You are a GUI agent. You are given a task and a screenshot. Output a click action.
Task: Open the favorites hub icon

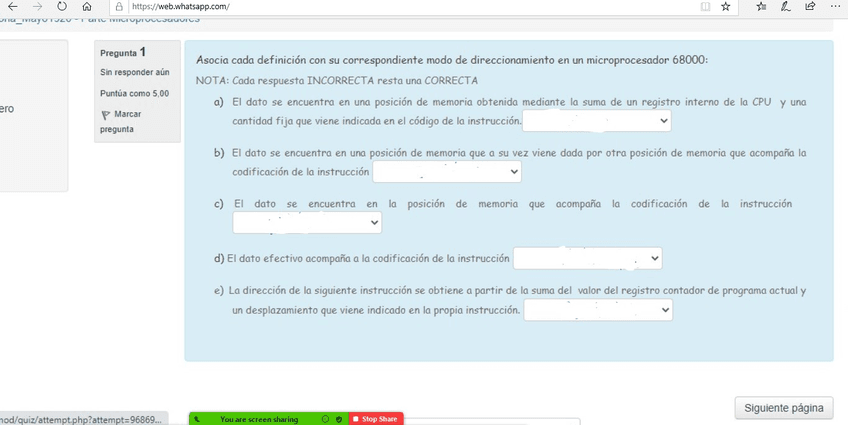pos(761,6)
